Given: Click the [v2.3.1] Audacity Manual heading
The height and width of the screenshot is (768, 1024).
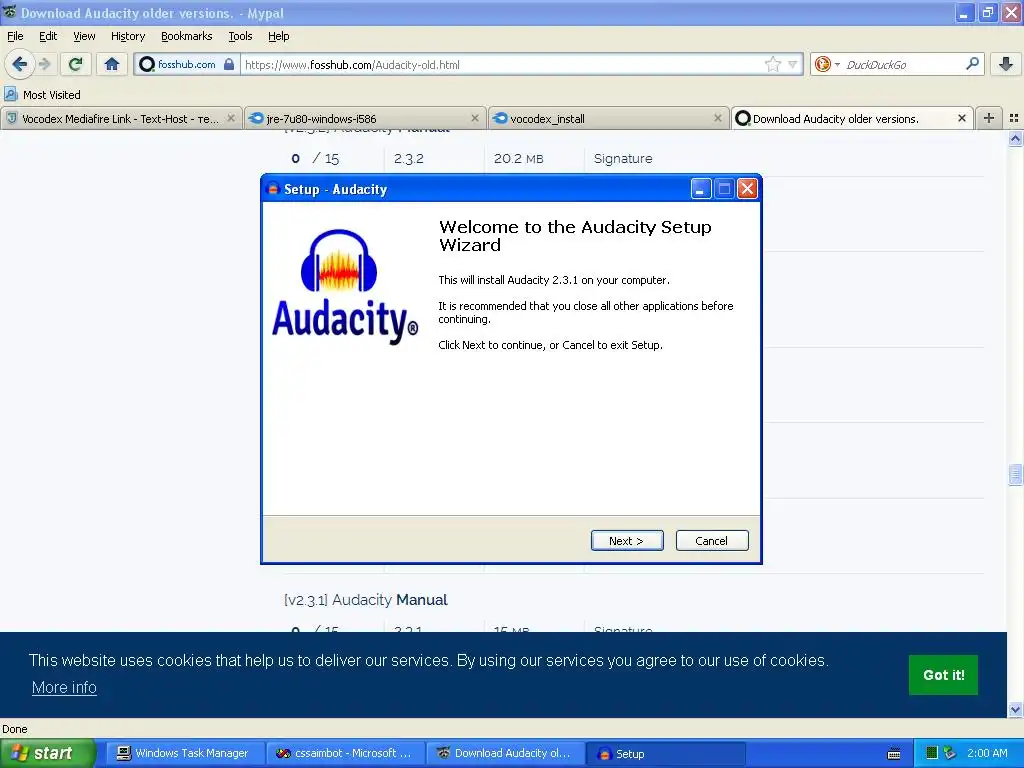Looking at the screenshot, I should tap(366, 600).
